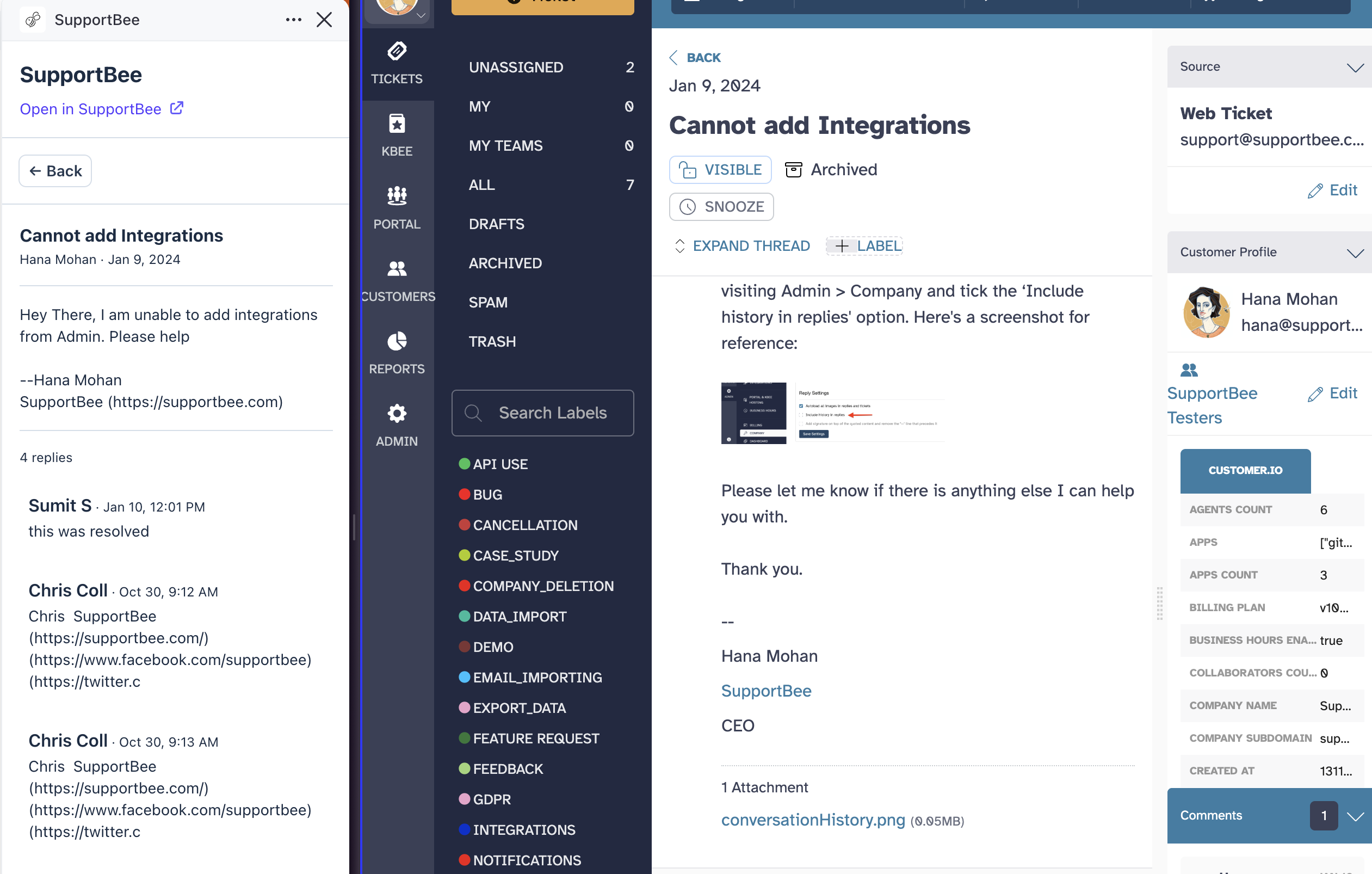Click the BACK link above ticket date

click(x=695, y=58)
